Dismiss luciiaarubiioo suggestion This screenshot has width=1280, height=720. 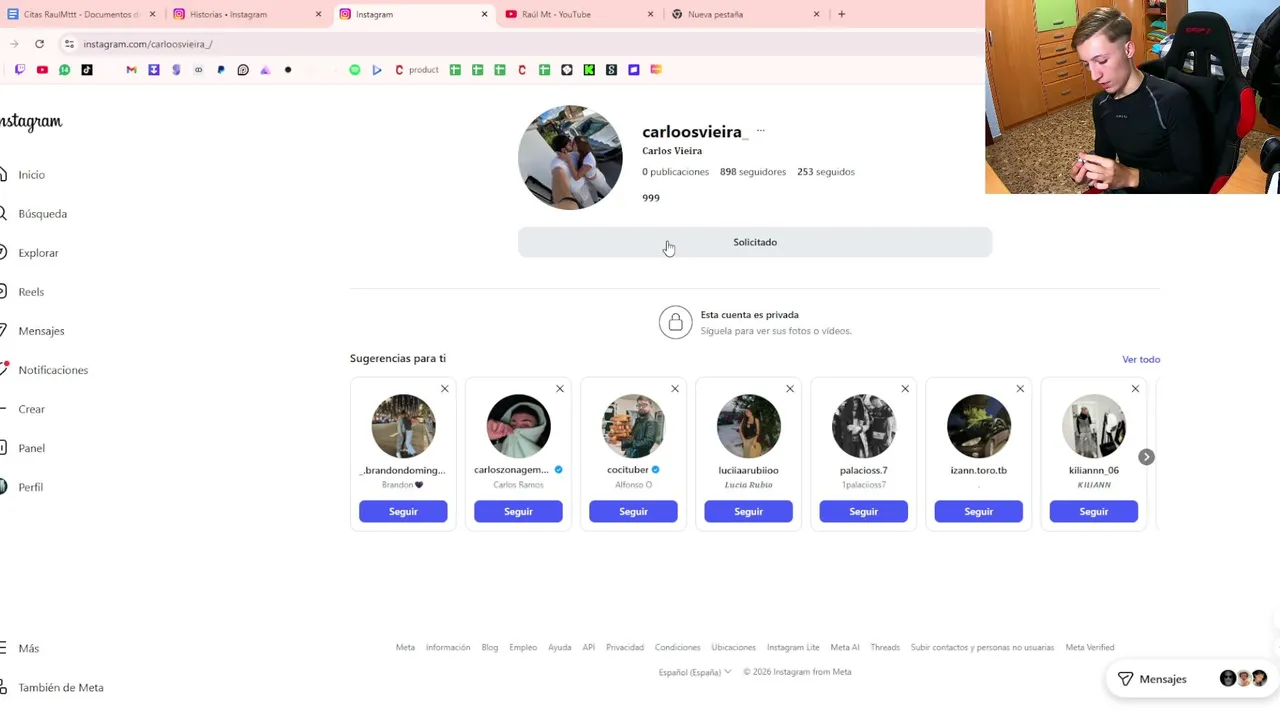(790, 389)
